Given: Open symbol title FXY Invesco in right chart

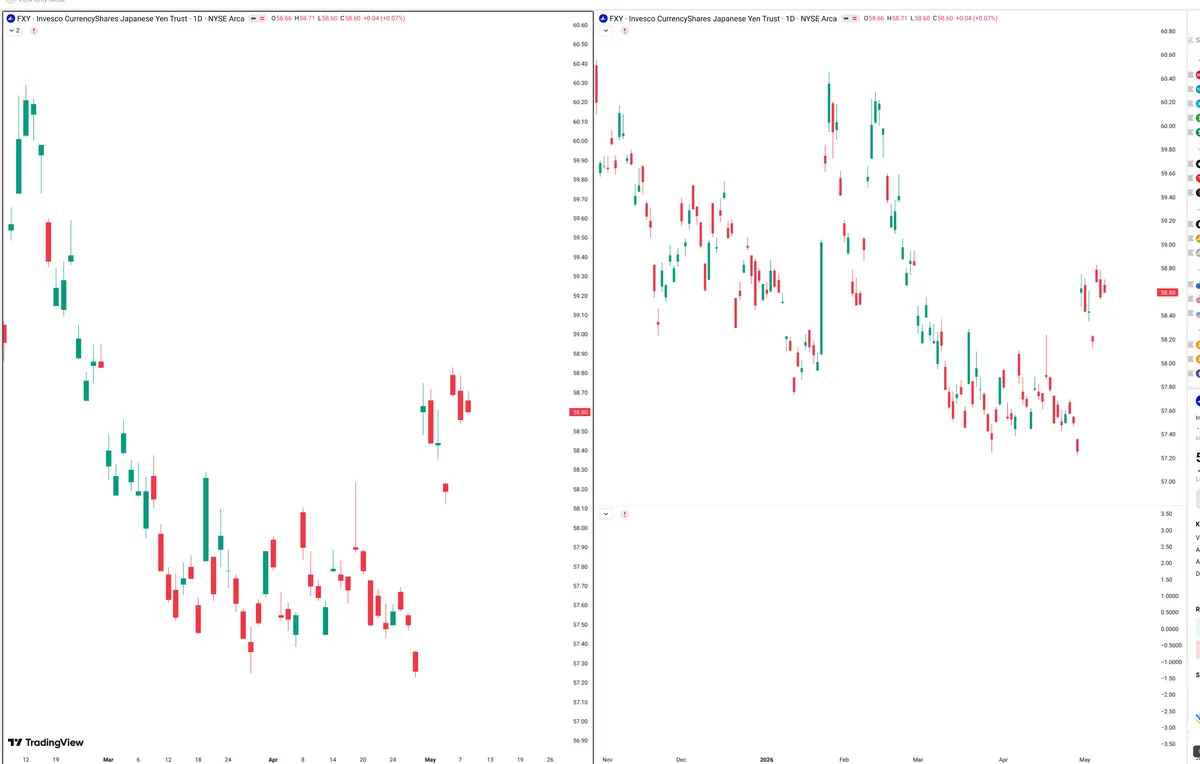Looking at the screenshot, I should [723, 19].
